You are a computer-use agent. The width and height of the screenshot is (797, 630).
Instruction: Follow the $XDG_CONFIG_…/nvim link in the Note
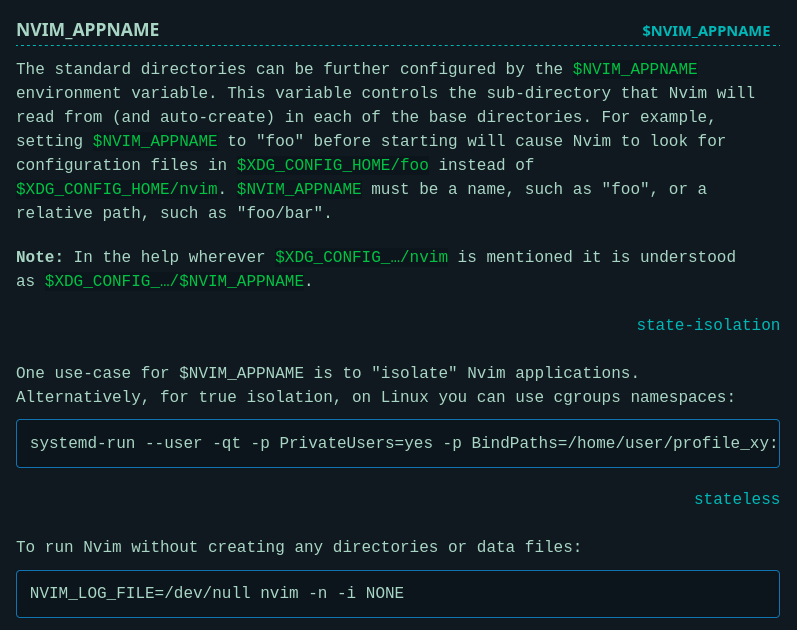point(361,258)
